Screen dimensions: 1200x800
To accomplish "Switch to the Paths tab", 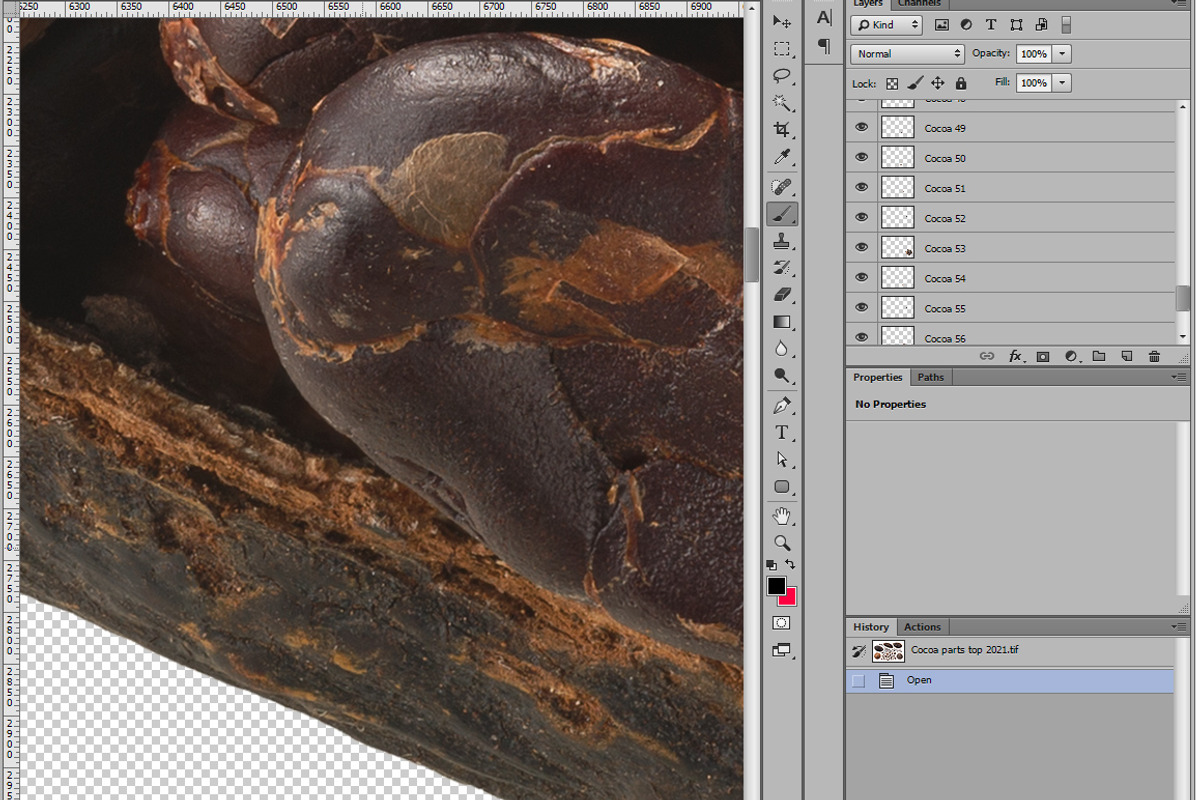I will click(931, 377).
